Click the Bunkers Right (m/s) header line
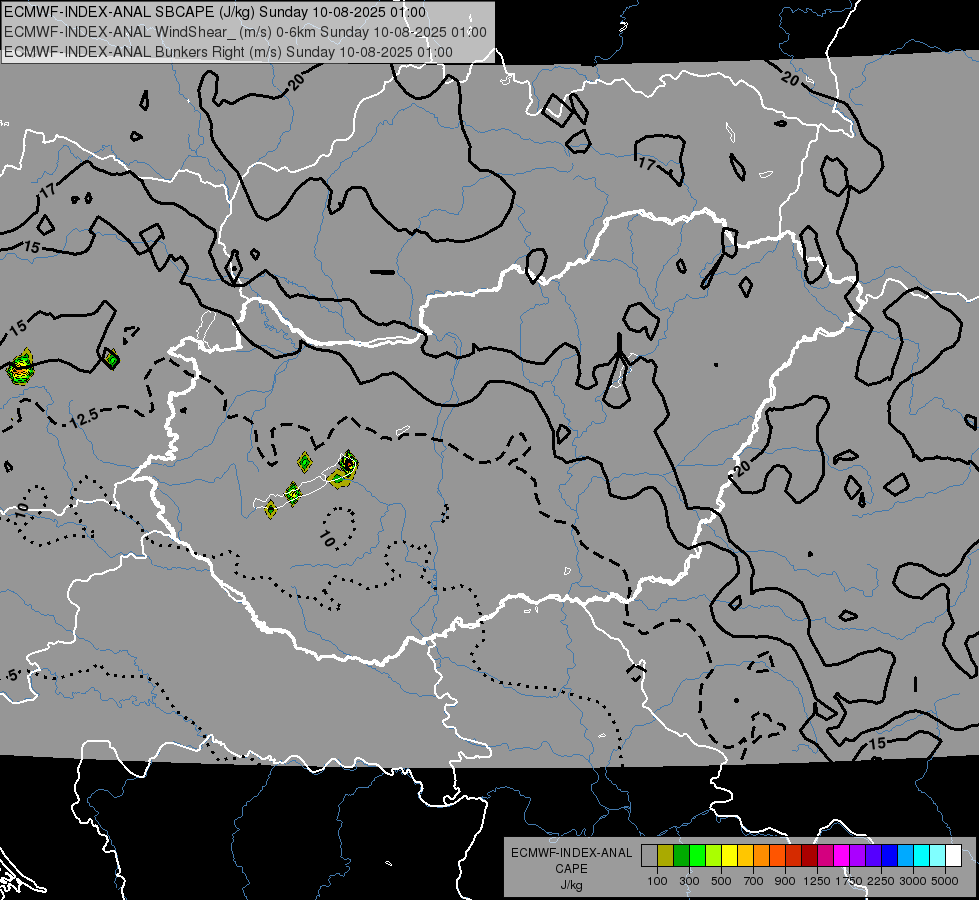The height and width of the screenshot is (900, 979). click(x=229, y=52)
